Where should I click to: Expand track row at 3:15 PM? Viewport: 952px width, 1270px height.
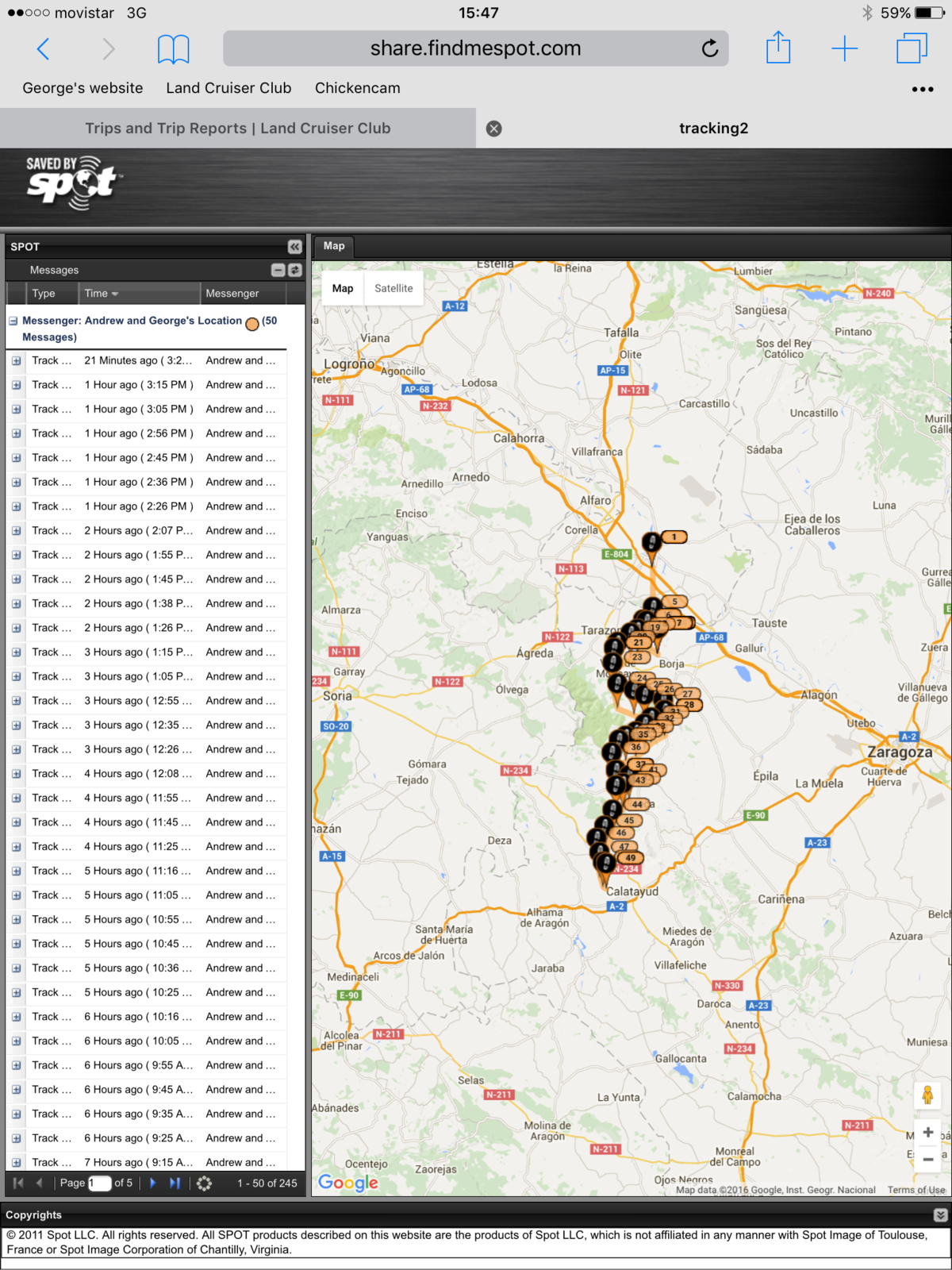16,385
